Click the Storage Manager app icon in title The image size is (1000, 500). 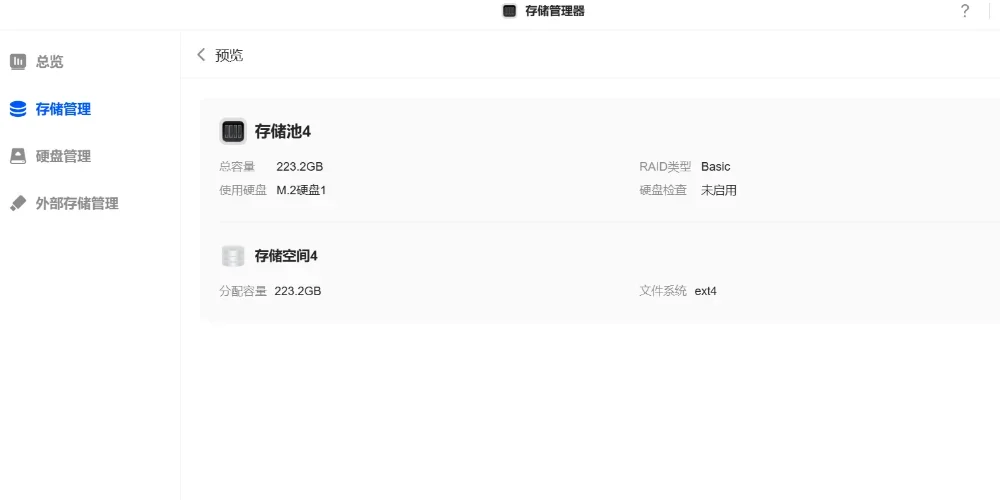509,11
